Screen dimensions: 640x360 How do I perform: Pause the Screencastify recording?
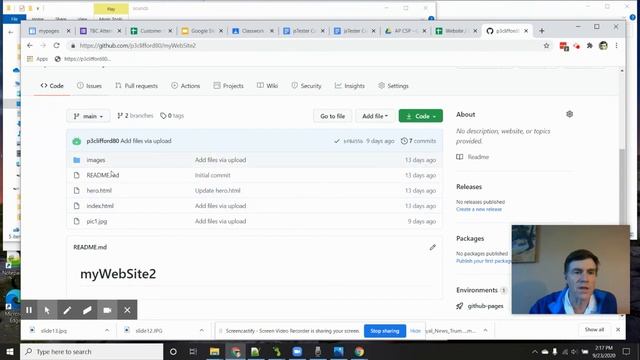pos(29,310)
